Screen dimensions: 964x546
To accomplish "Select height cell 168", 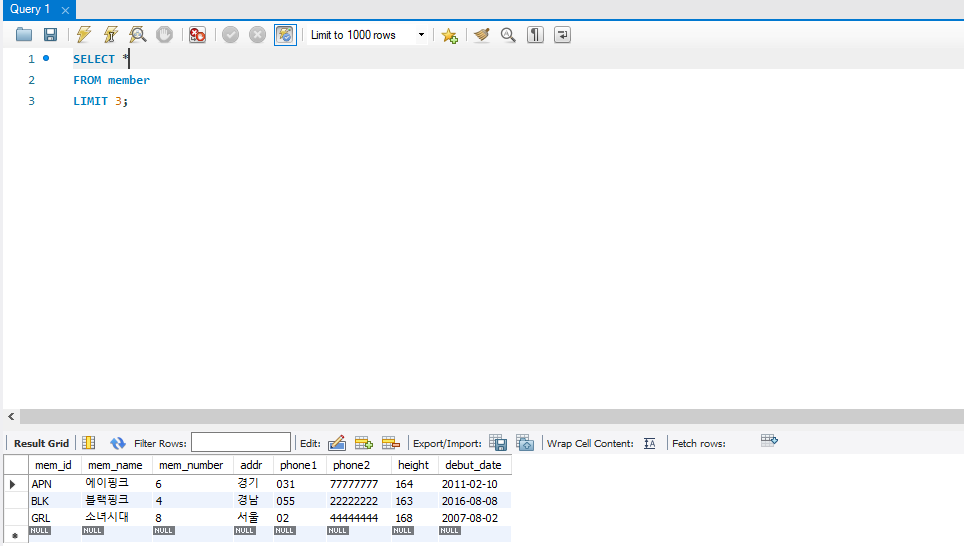I will (414, 518).
